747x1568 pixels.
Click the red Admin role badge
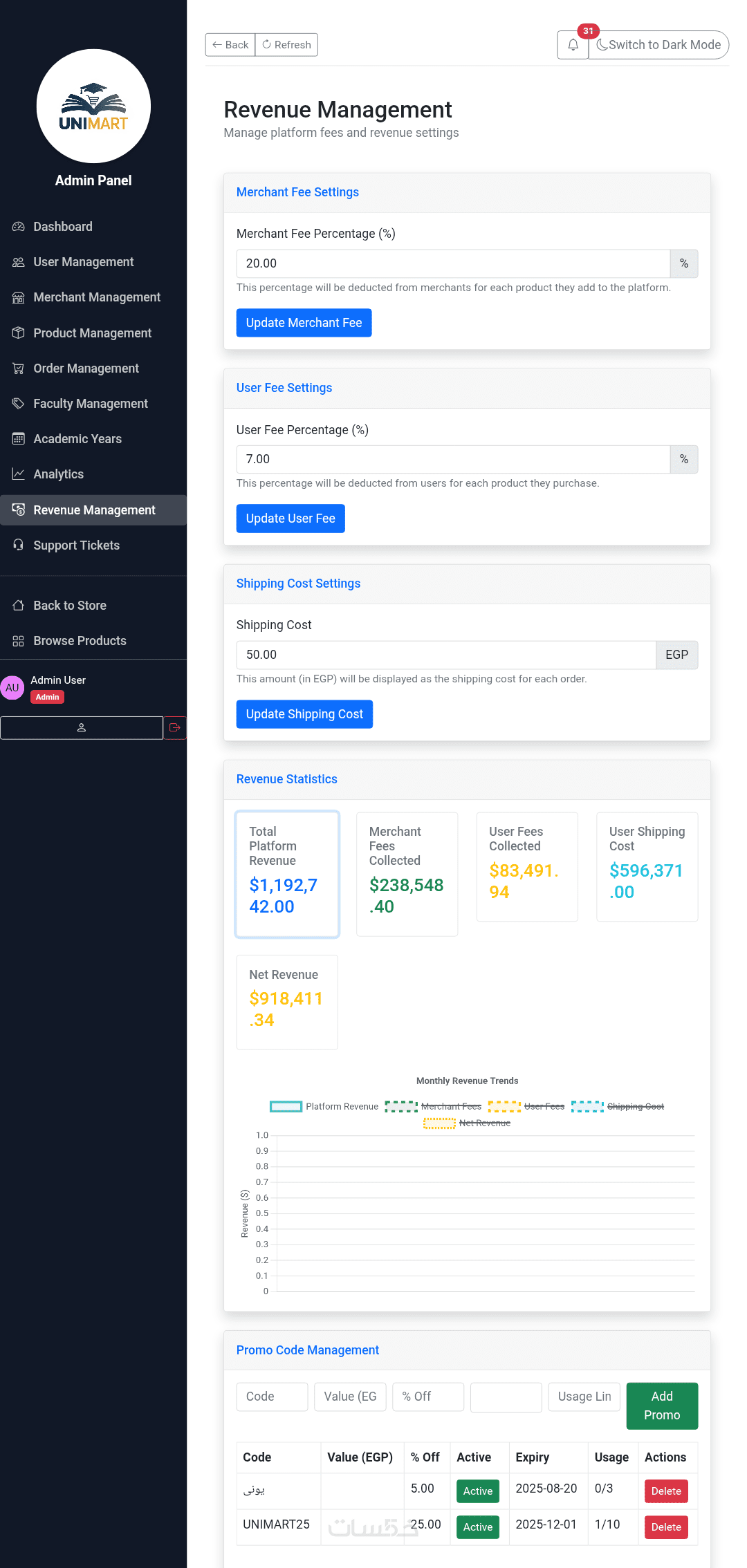[48, 697]
